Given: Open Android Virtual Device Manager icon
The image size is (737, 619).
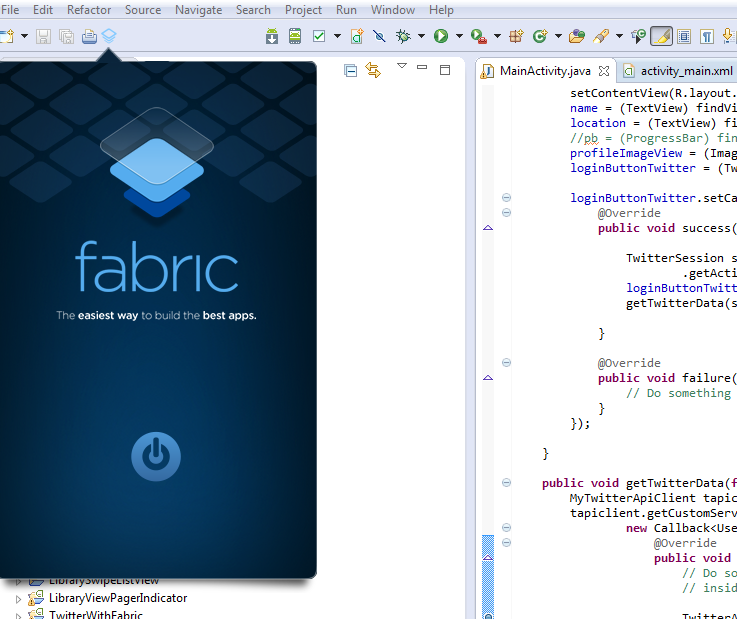Looking at the screenshot, I should (294, 36).
